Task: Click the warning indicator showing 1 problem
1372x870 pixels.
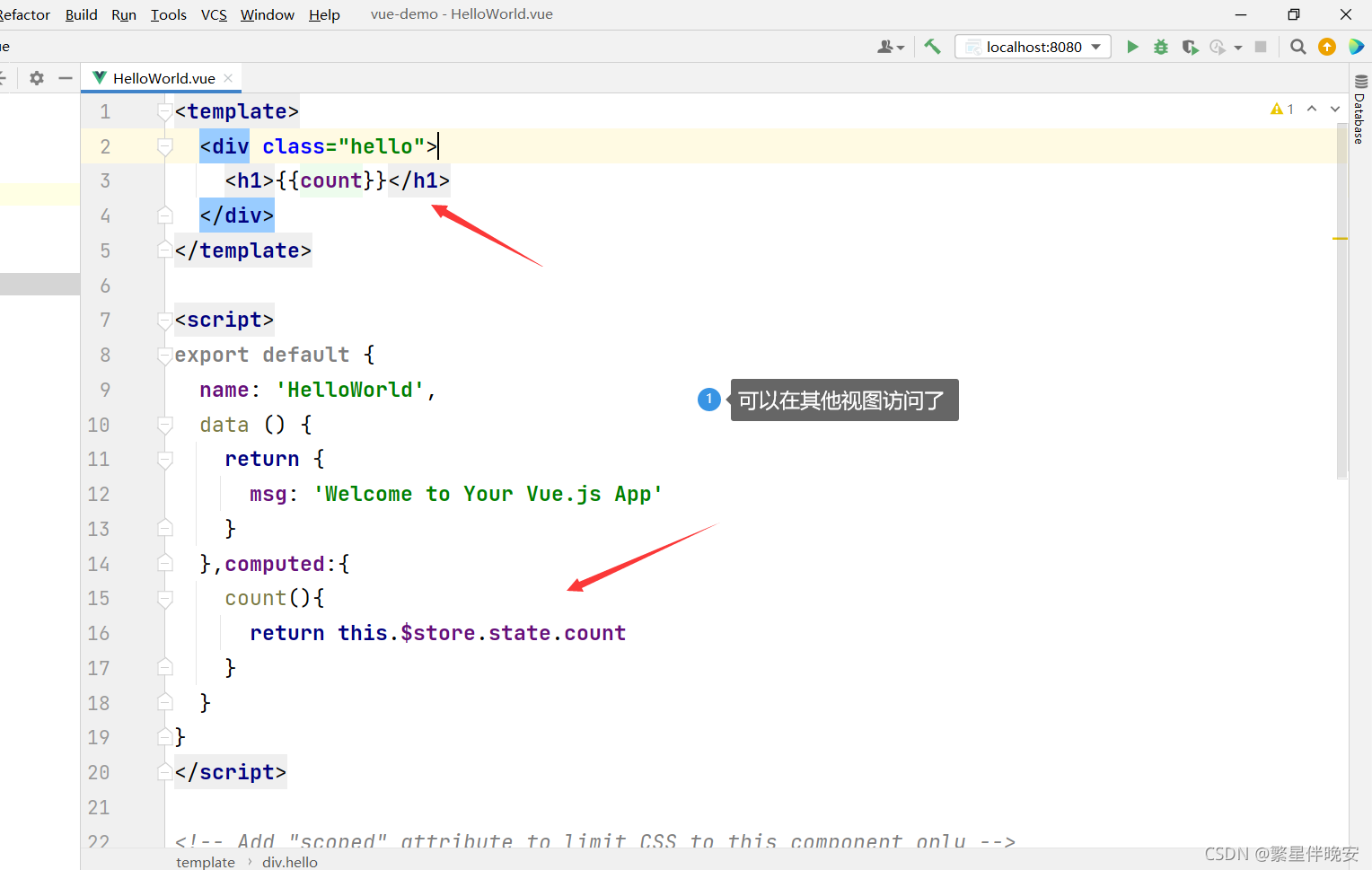Action: pos(1282,109)
